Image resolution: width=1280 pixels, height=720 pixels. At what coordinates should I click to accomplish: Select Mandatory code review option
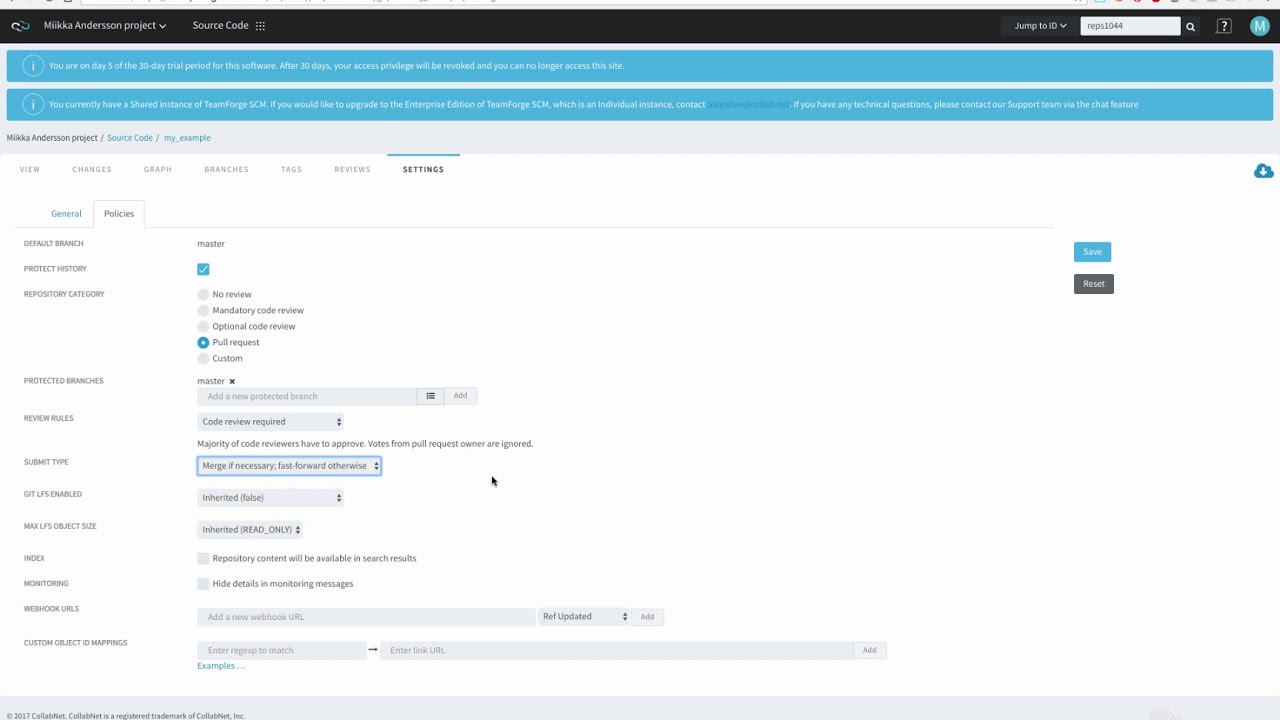(203, 310)
